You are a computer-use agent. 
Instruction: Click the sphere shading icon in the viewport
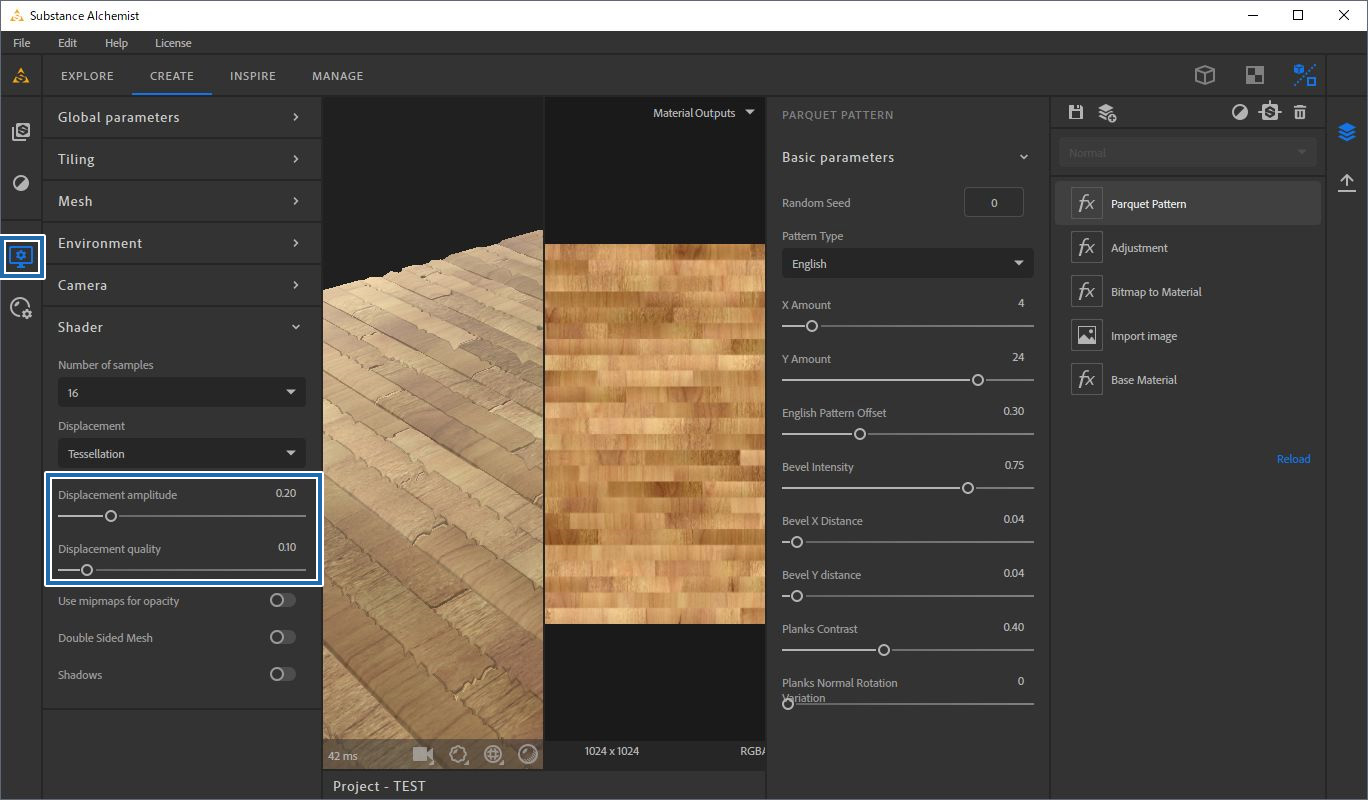528,754
